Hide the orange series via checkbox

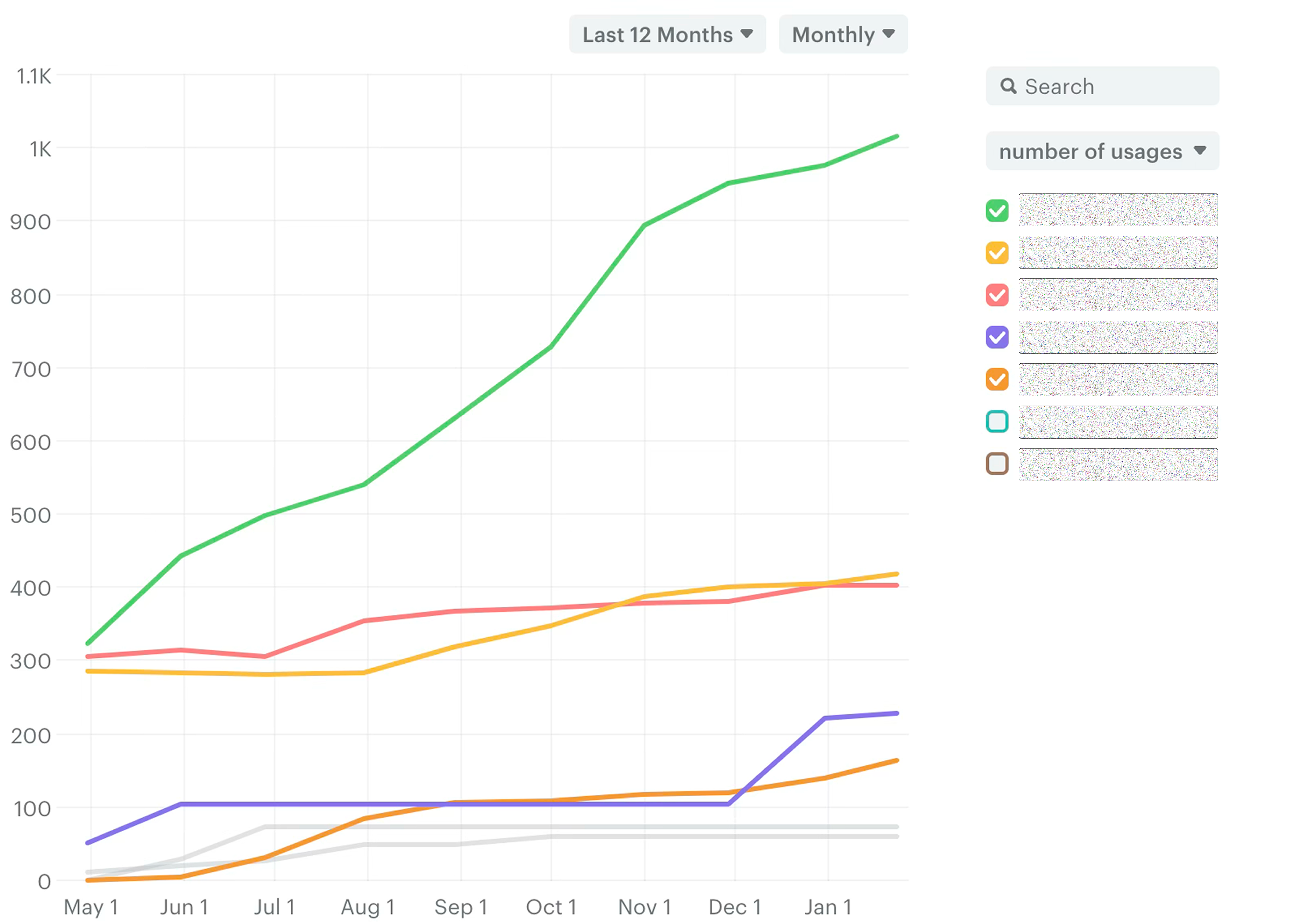click(x=997, y=379)
